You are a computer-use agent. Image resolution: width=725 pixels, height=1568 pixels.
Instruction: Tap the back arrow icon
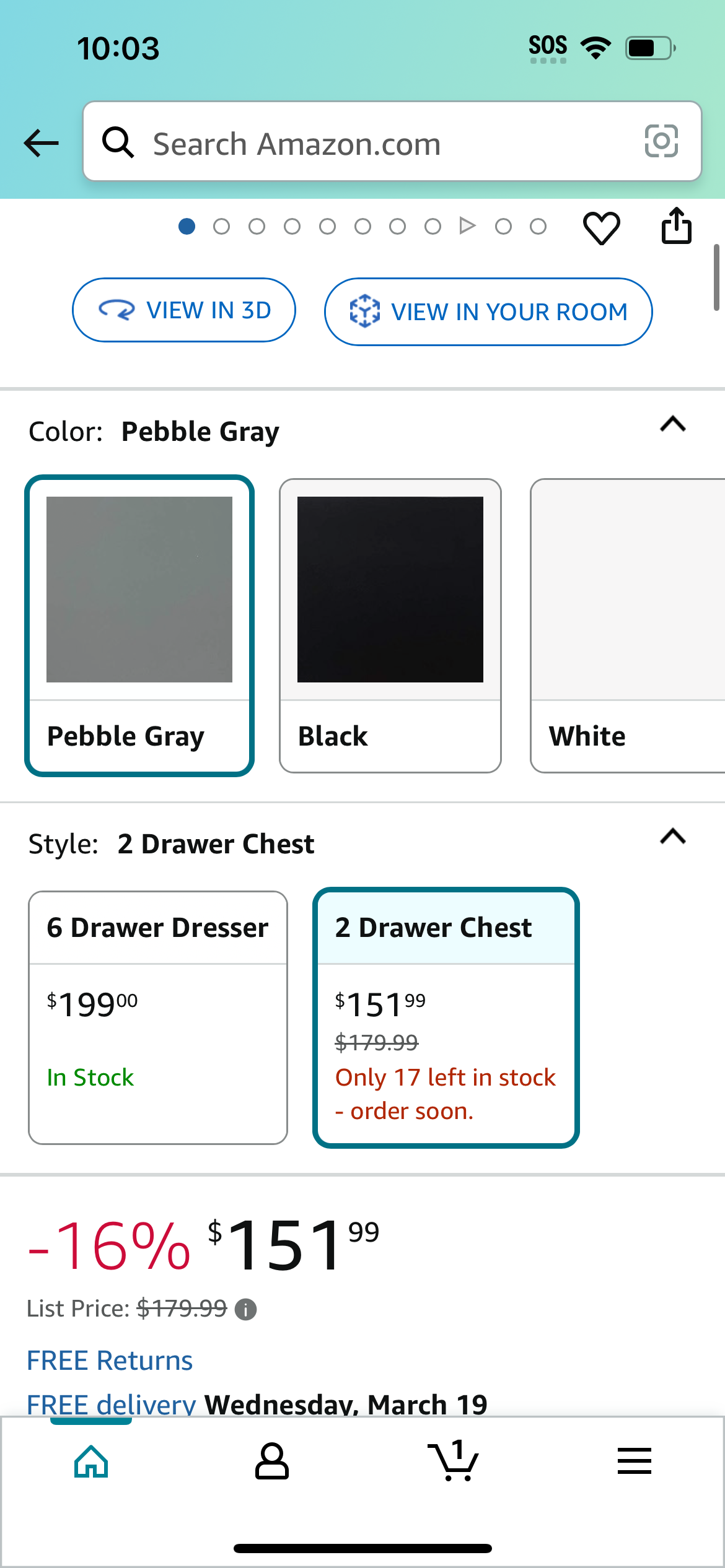click(41, 143)
